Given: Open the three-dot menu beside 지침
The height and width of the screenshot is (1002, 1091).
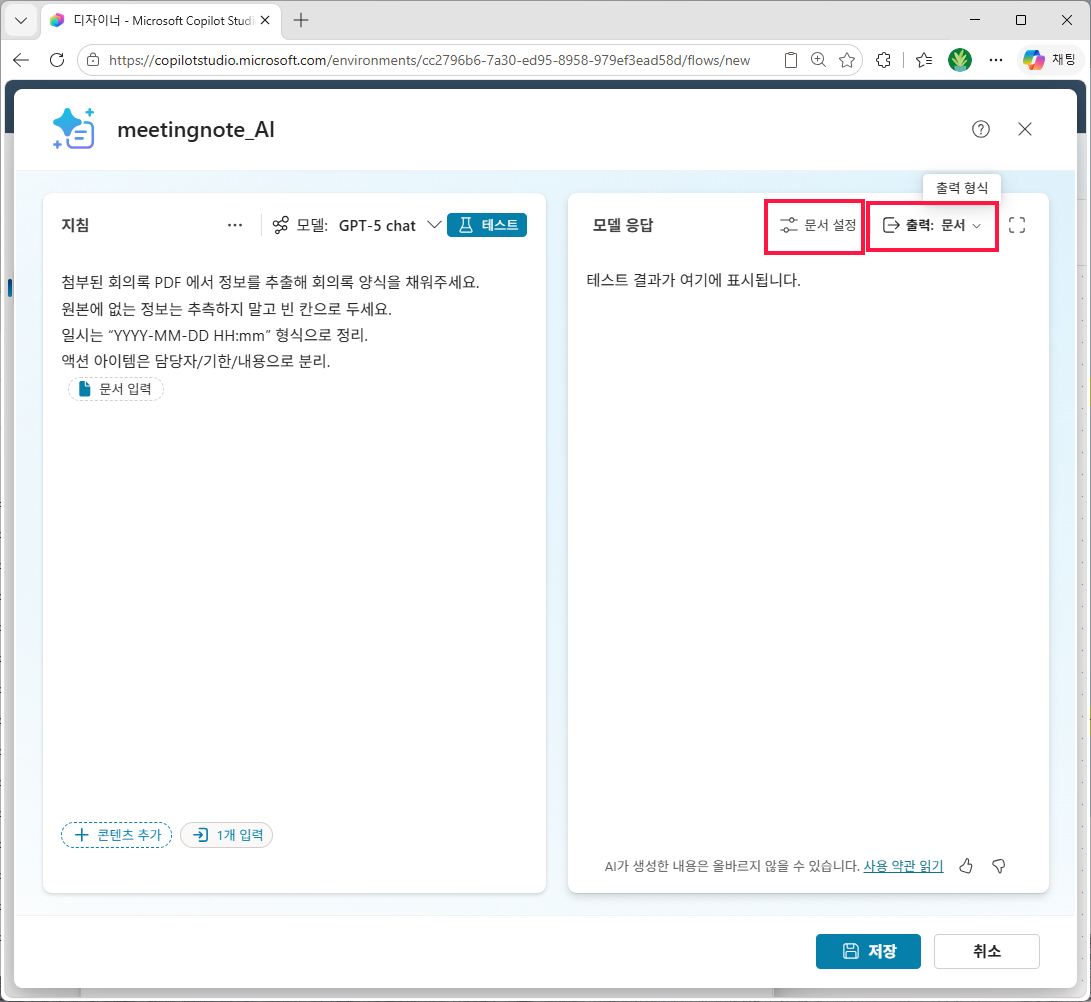Looking at the screenshot, I should [x=235, y=225].
